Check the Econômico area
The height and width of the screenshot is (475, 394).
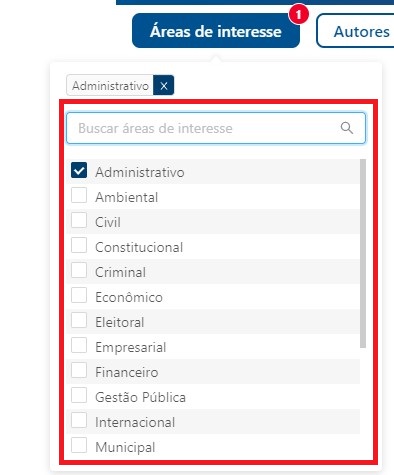pyautogui.click(x=79, y=295)
